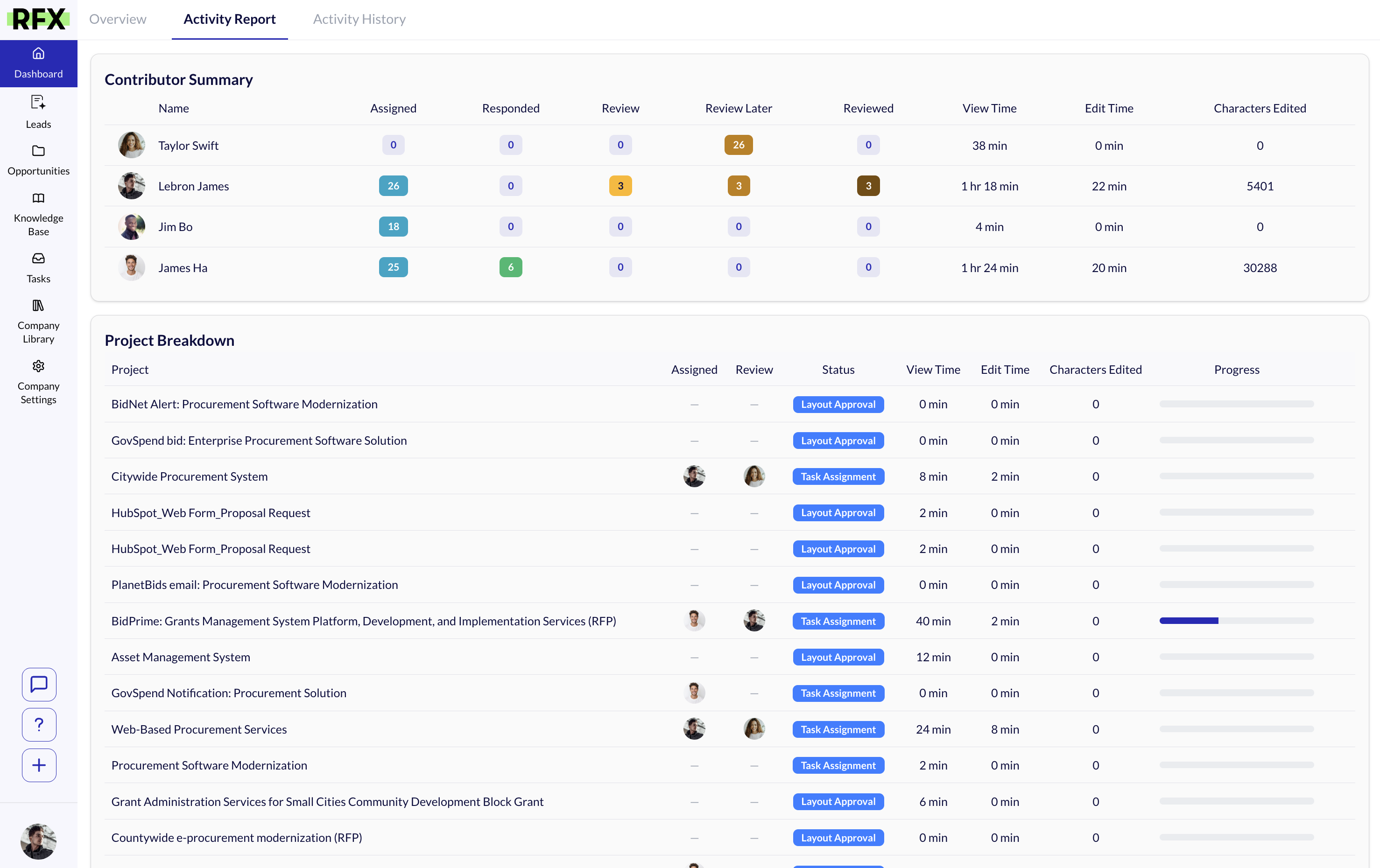The image size is (1380, 868).
Task: Click the help question mark icon
Action: point(39,724)
